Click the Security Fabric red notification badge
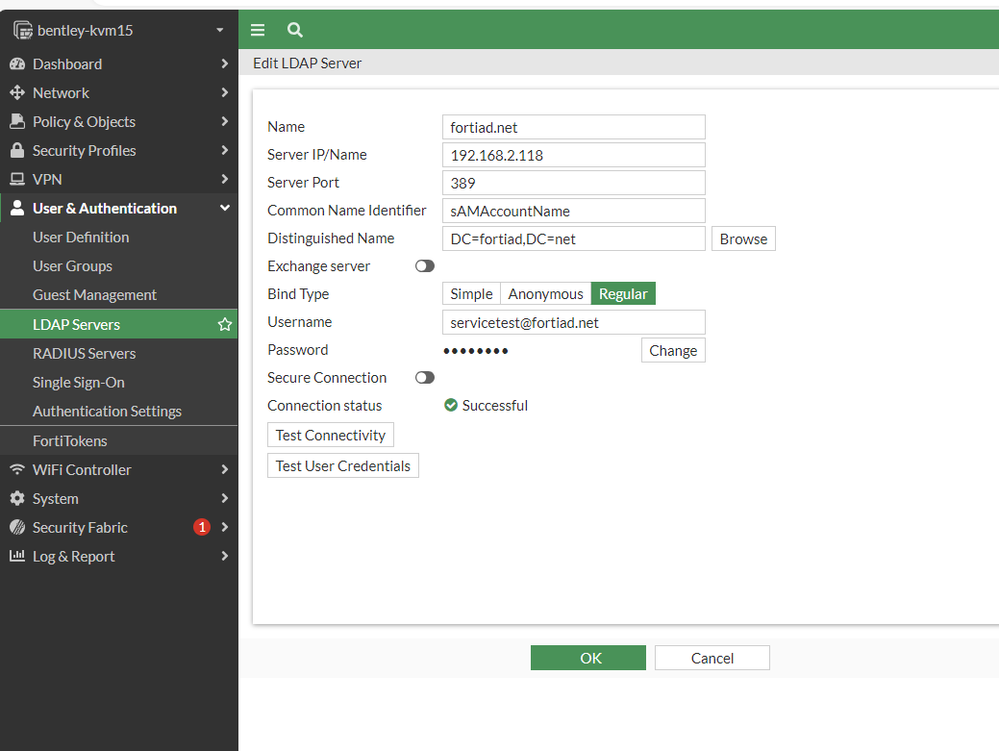This screenshot has width=999, height=751. (202, 527)
